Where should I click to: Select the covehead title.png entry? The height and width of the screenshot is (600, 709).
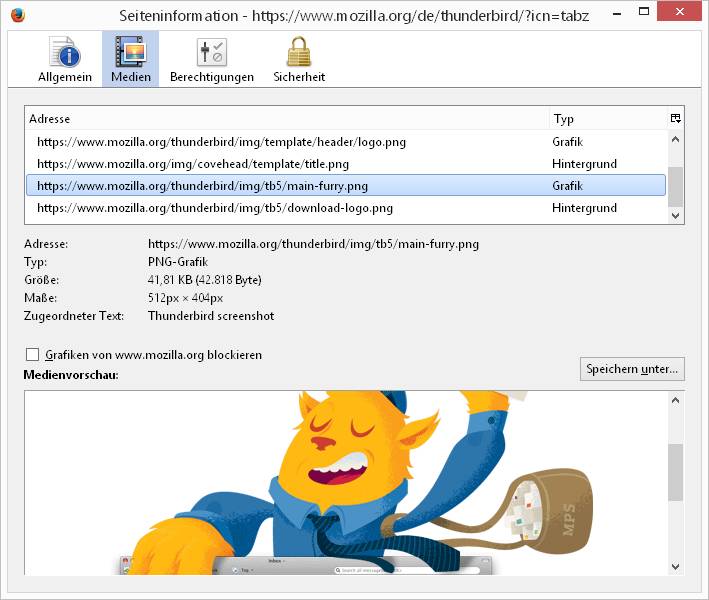(193, 164)
